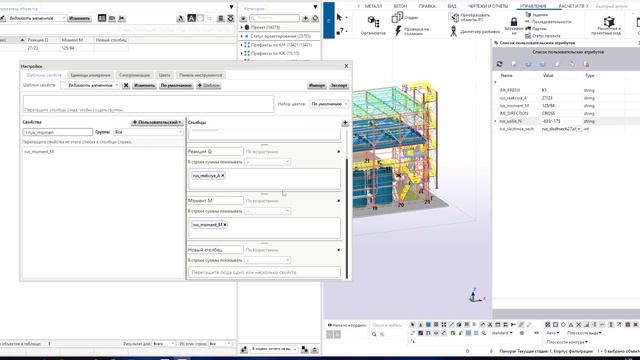Screen dimensions: 640x360
Task: Open sum row dropdown under Момент М
Action: click(x=267, y=211)
